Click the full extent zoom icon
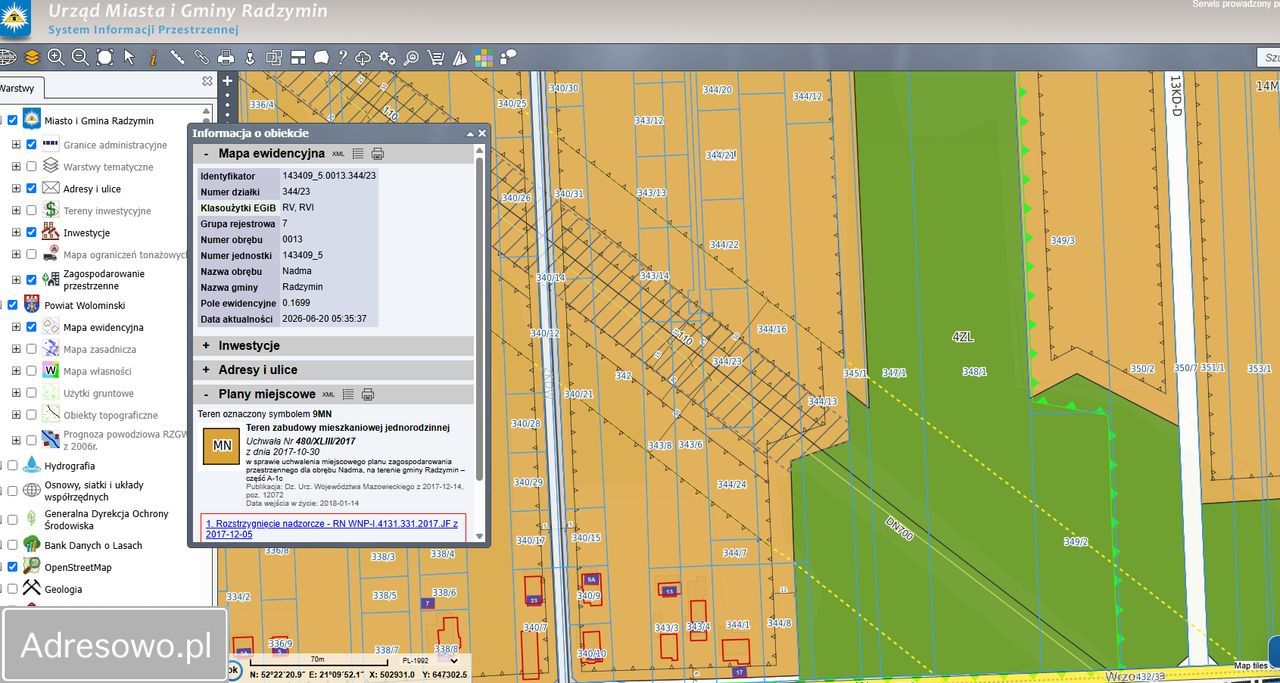The image size is (1280, 683). (105, 57)
